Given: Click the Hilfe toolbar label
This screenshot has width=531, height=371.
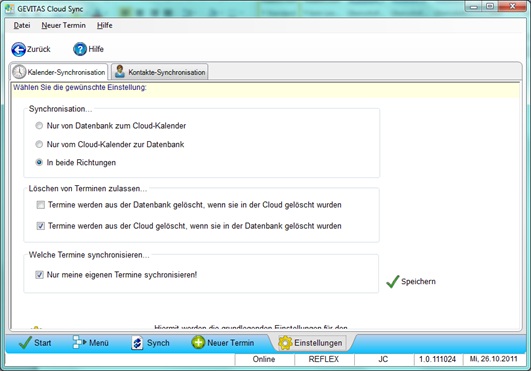Looking at the screenshot, I should [x=96, y=49].
